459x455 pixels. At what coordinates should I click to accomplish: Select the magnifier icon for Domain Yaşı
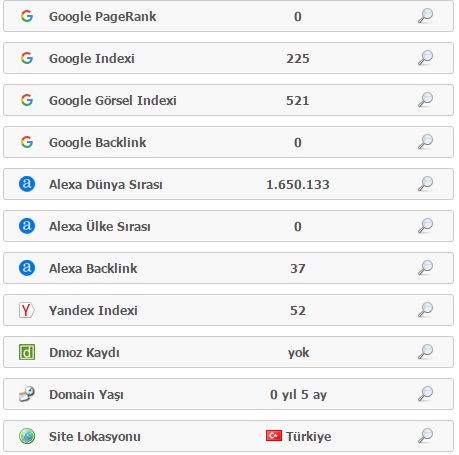point(425,394)
